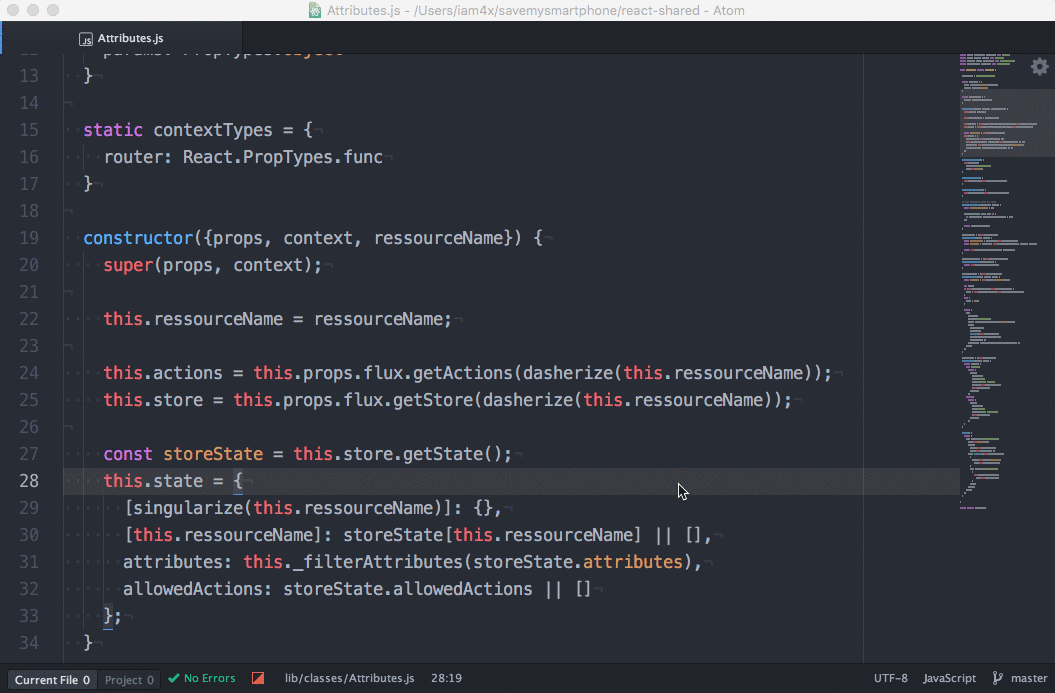Click the master branch label
This screenshot has height=693, width=1055.
(1029, 678)
